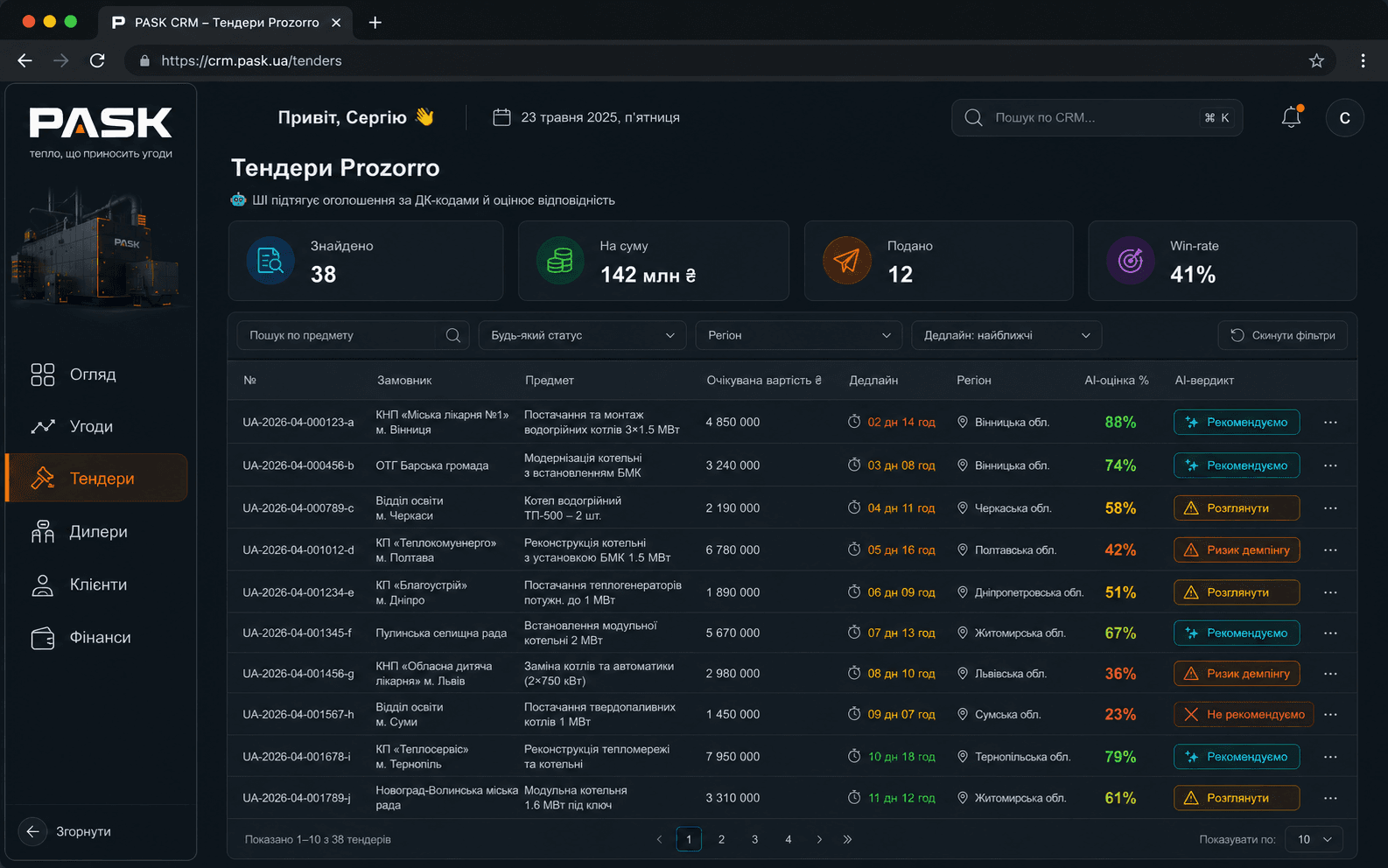1388x868 pixels.
Task: Open the Регіон filter dropdown
Action: coord(799,335)
